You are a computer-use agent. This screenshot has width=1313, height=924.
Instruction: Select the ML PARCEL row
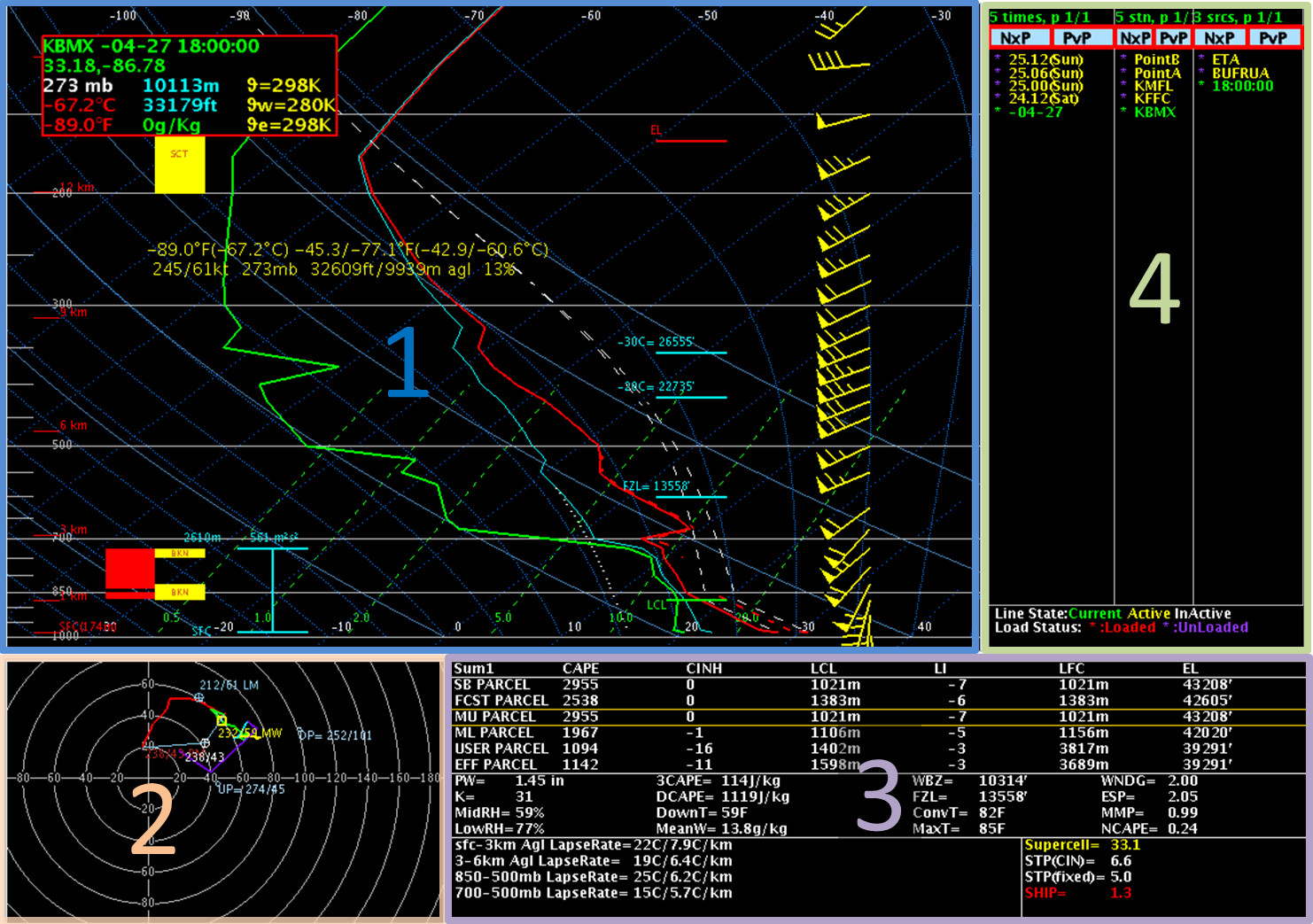click(x=879, y=733)
